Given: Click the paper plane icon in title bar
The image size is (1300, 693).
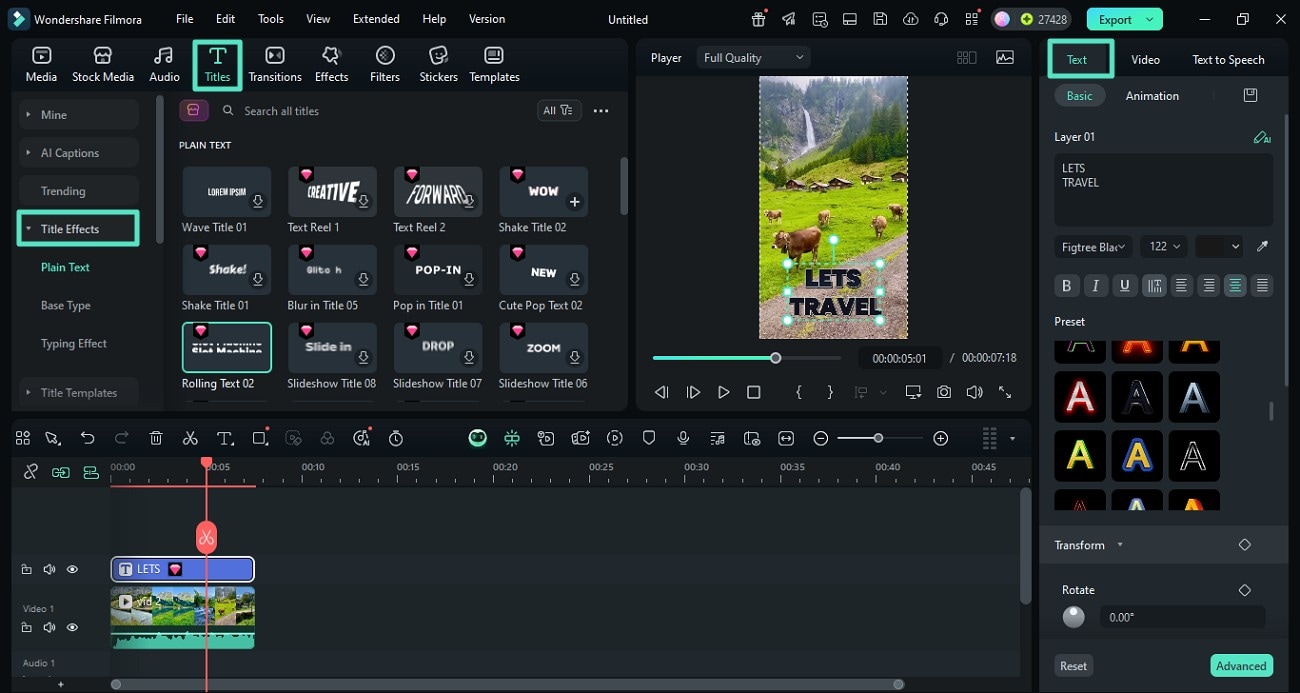Looking at the screenshot, I should pos(789,19).
